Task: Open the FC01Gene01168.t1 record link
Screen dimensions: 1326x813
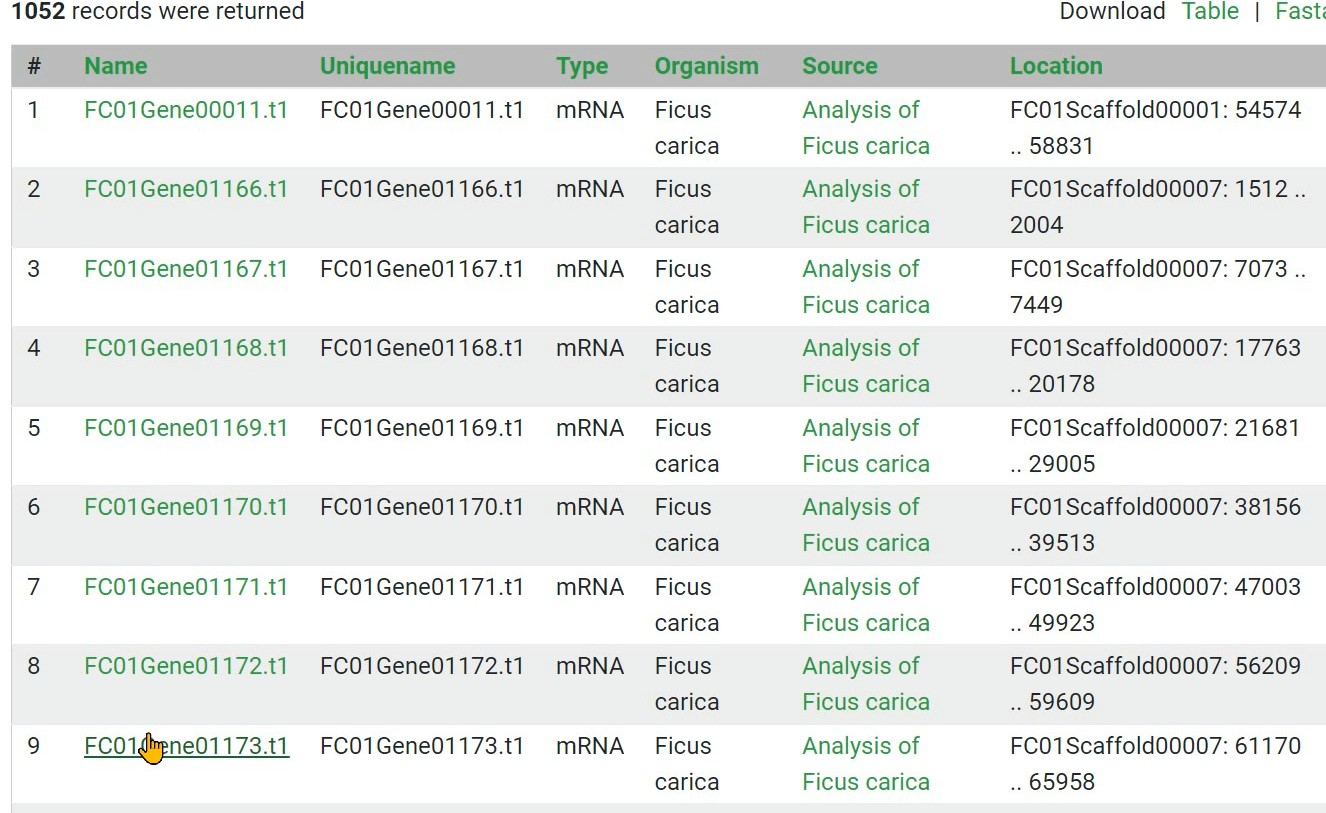Action: pyautogui.click(x=186, y=348)
